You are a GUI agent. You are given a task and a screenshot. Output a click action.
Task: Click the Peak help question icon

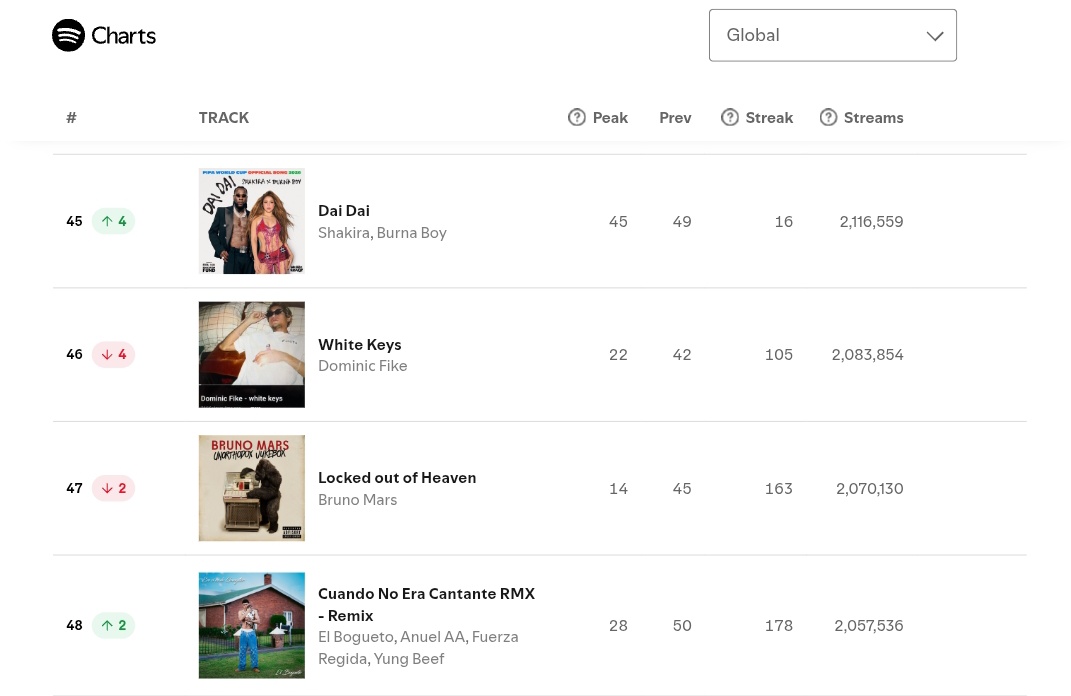pos(576,117)
